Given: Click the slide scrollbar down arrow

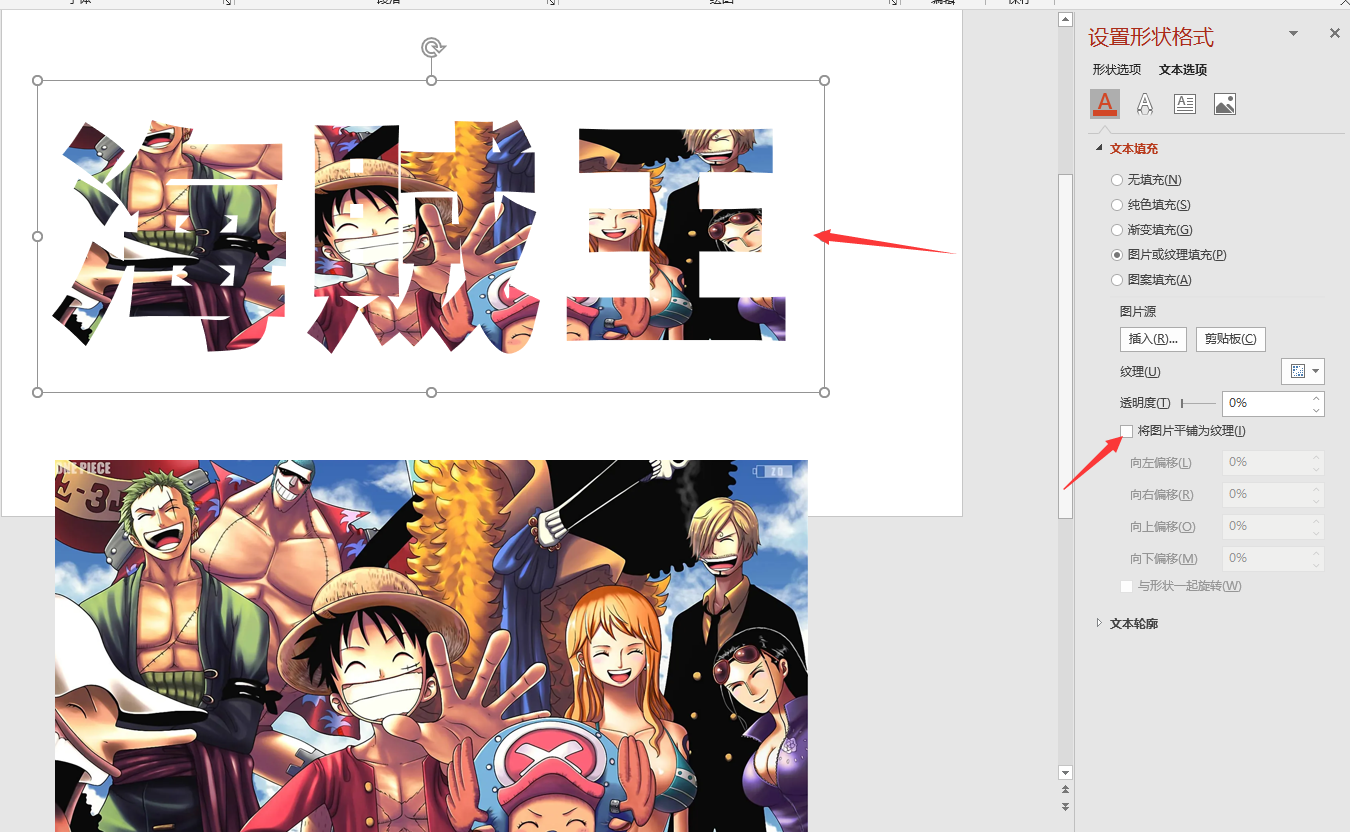Looking at the screenshot, I should click(1065, 772).
